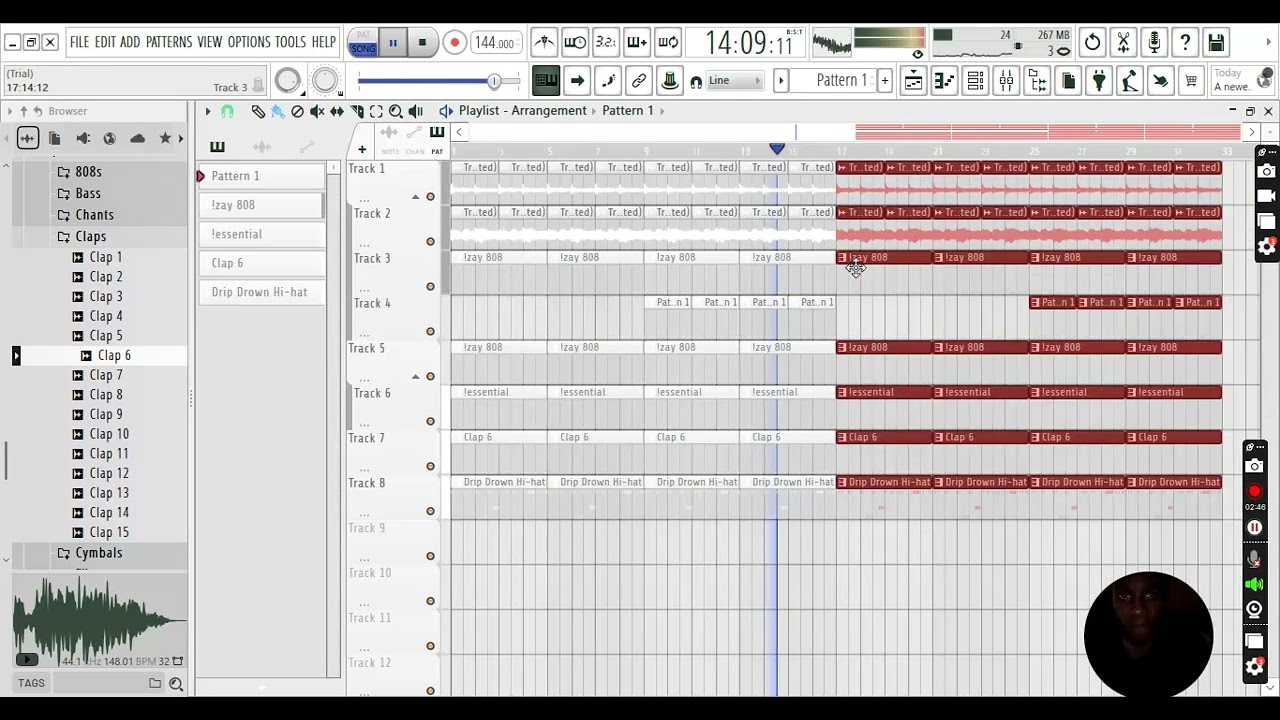
Task: Click the hat stamp icon
Action: (x=670, y=81)
